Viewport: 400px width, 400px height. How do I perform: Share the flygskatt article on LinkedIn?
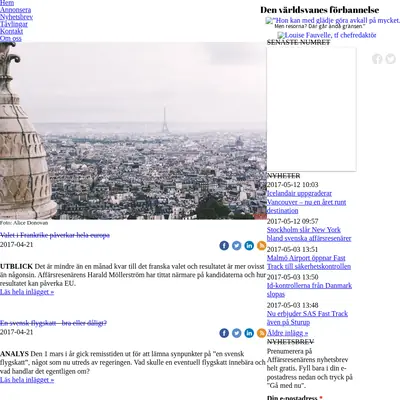pyautogui.click(x=249, y=333)
